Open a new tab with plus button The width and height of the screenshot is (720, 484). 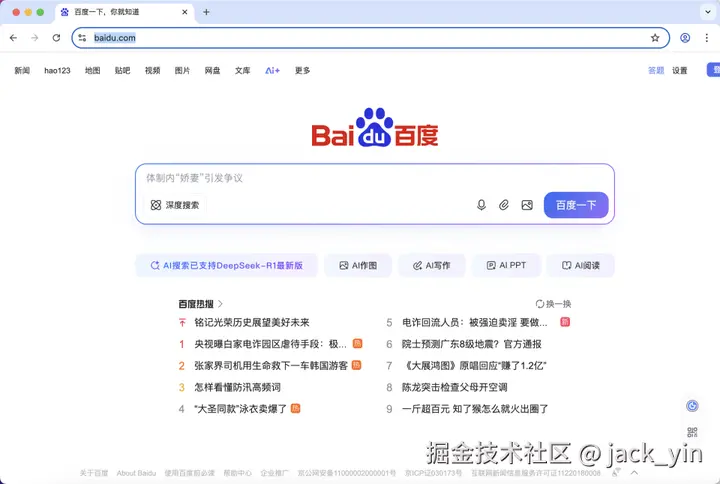pyautogui.click(x=206, y=12)
